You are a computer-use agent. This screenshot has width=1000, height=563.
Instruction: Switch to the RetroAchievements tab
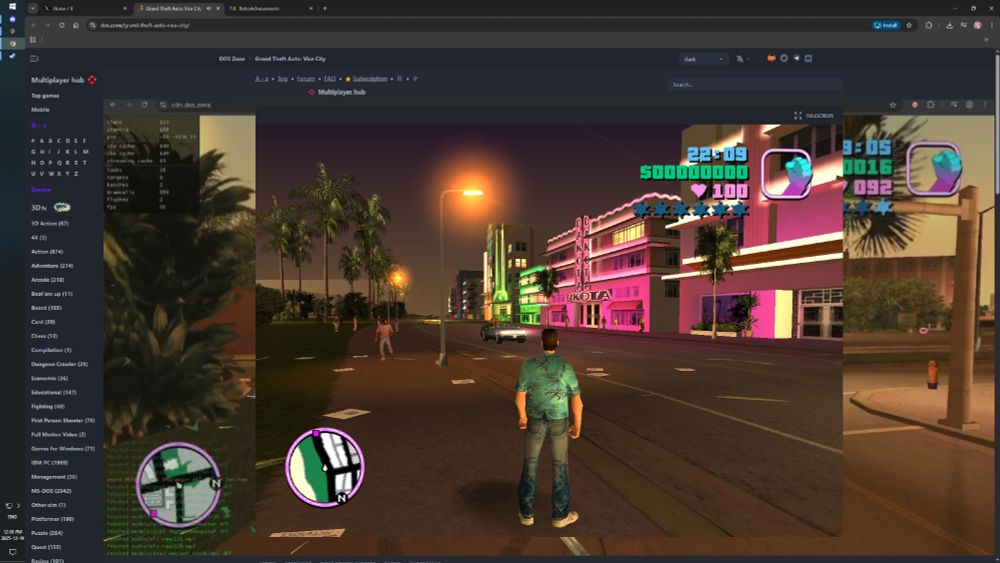click(x=270, y=8)
